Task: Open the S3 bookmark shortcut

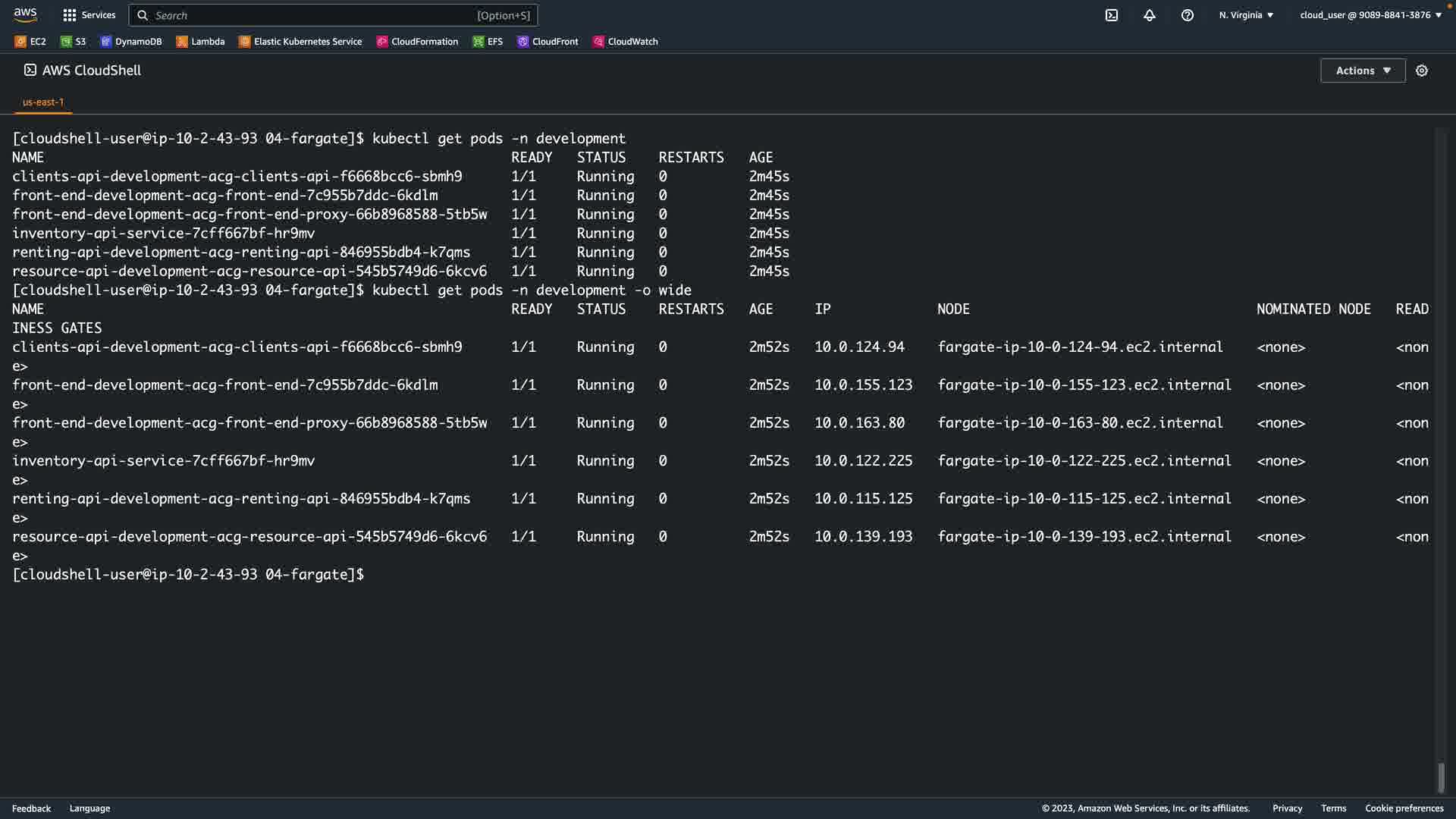Action: (x=74, y=42)
